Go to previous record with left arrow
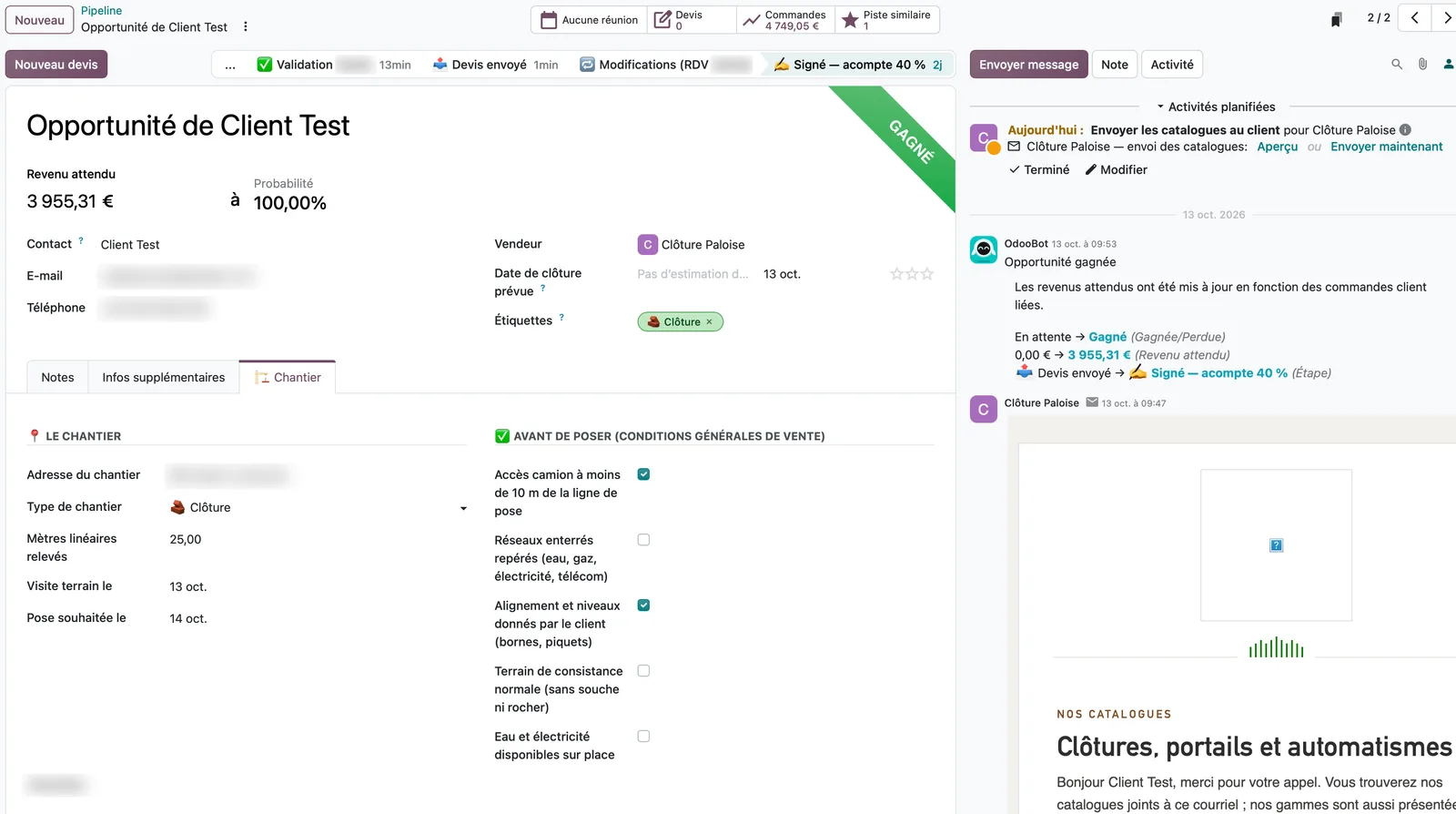The image size is (1456, 814). (1414, 18)
